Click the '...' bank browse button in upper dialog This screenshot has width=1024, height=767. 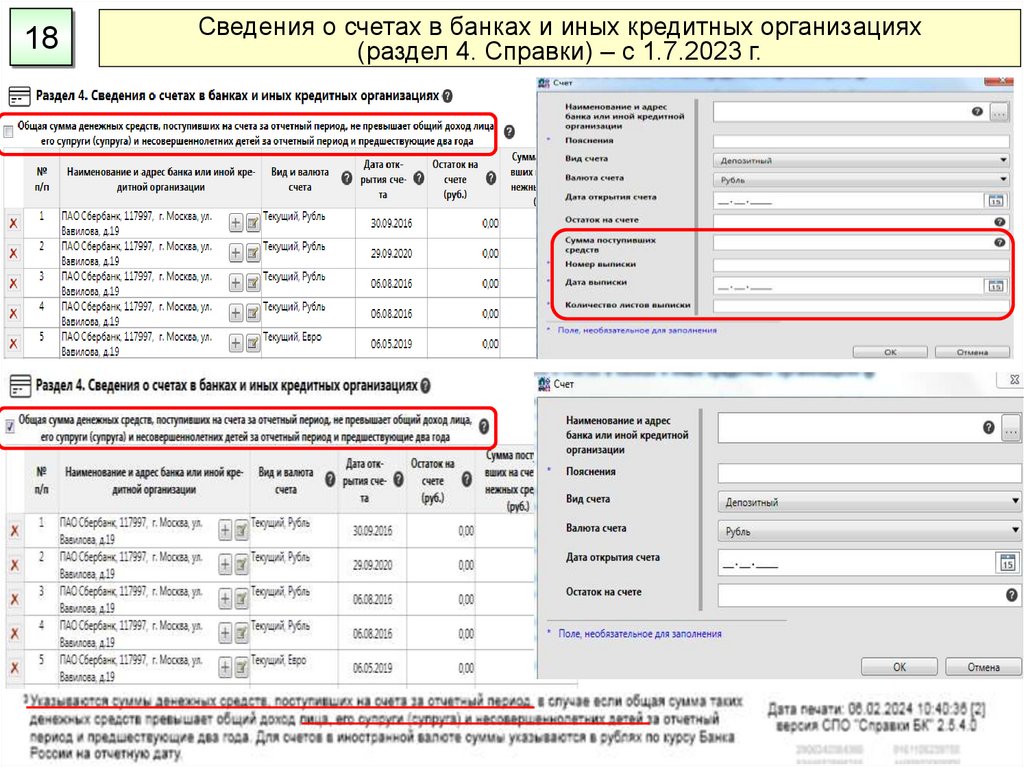[999, 112]
